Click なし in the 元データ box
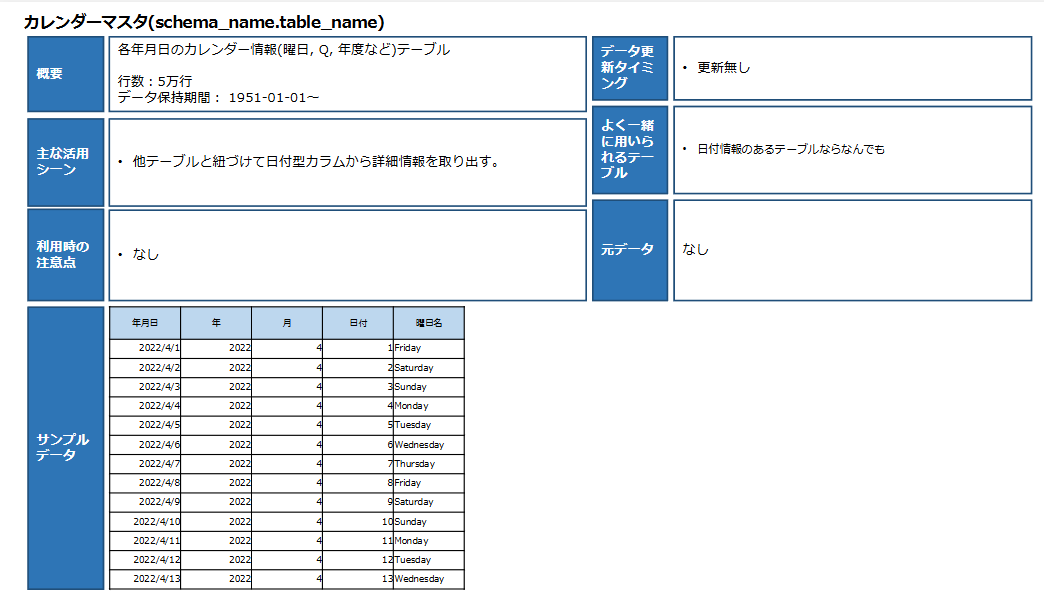 tap(695, 250)
